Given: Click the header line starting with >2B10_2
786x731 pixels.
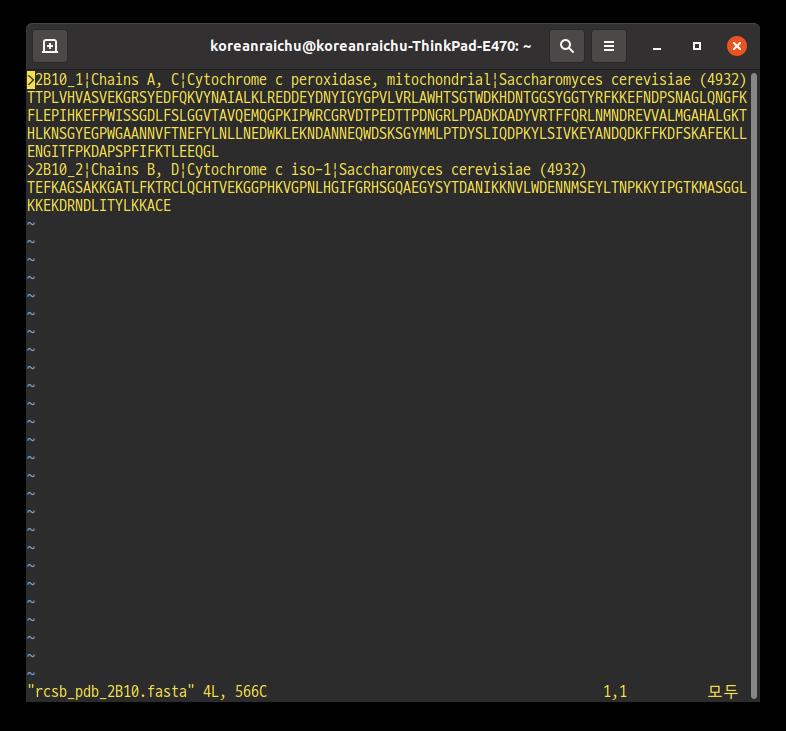Looking at the screenshot, I should [x=306, y=169].
